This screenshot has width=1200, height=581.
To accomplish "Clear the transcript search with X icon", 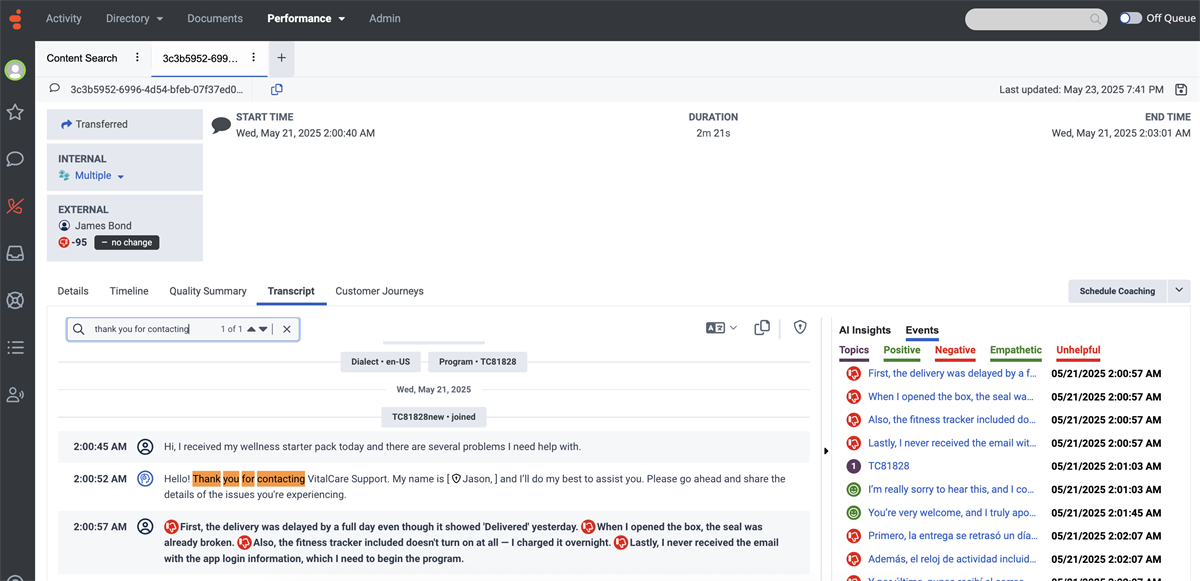I will pyautogui.click(x=287, y=329).
